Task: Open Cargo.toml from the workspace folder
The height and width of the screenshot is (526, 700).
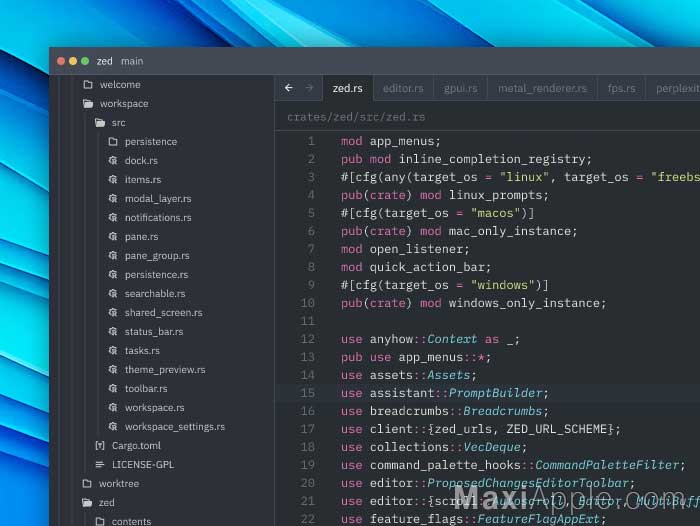Action: coord(136,445)
